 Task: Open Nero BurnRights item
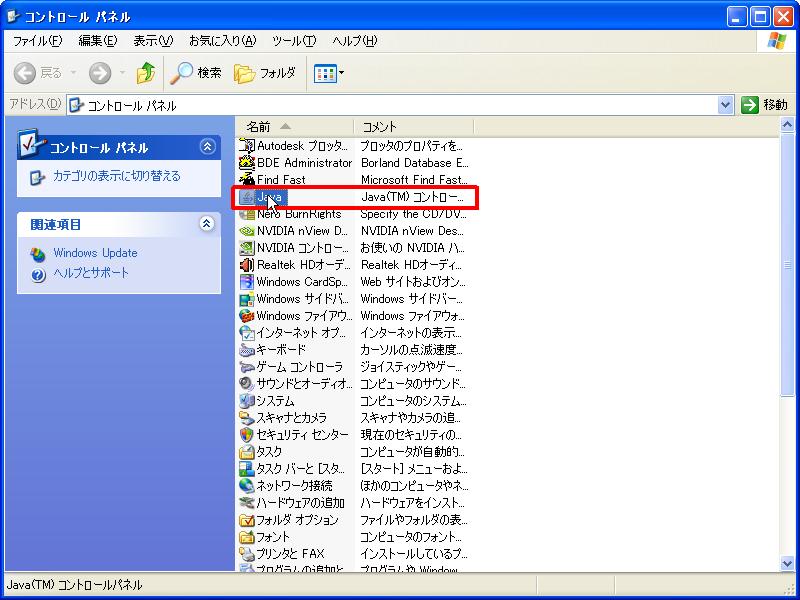296,214
